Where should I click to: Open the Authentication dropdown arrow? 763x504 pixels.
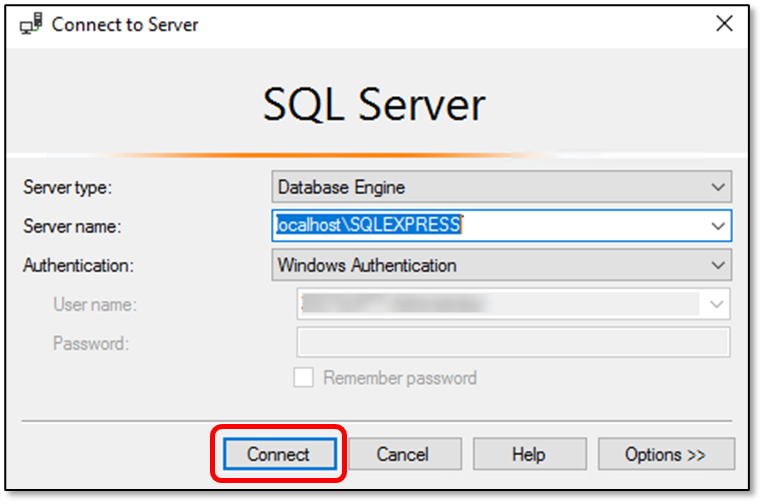tap(718, 266)
